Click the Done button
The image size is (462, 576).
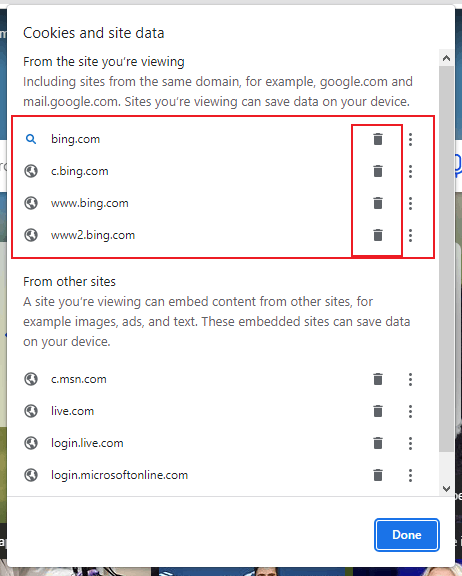pos(407,534)
